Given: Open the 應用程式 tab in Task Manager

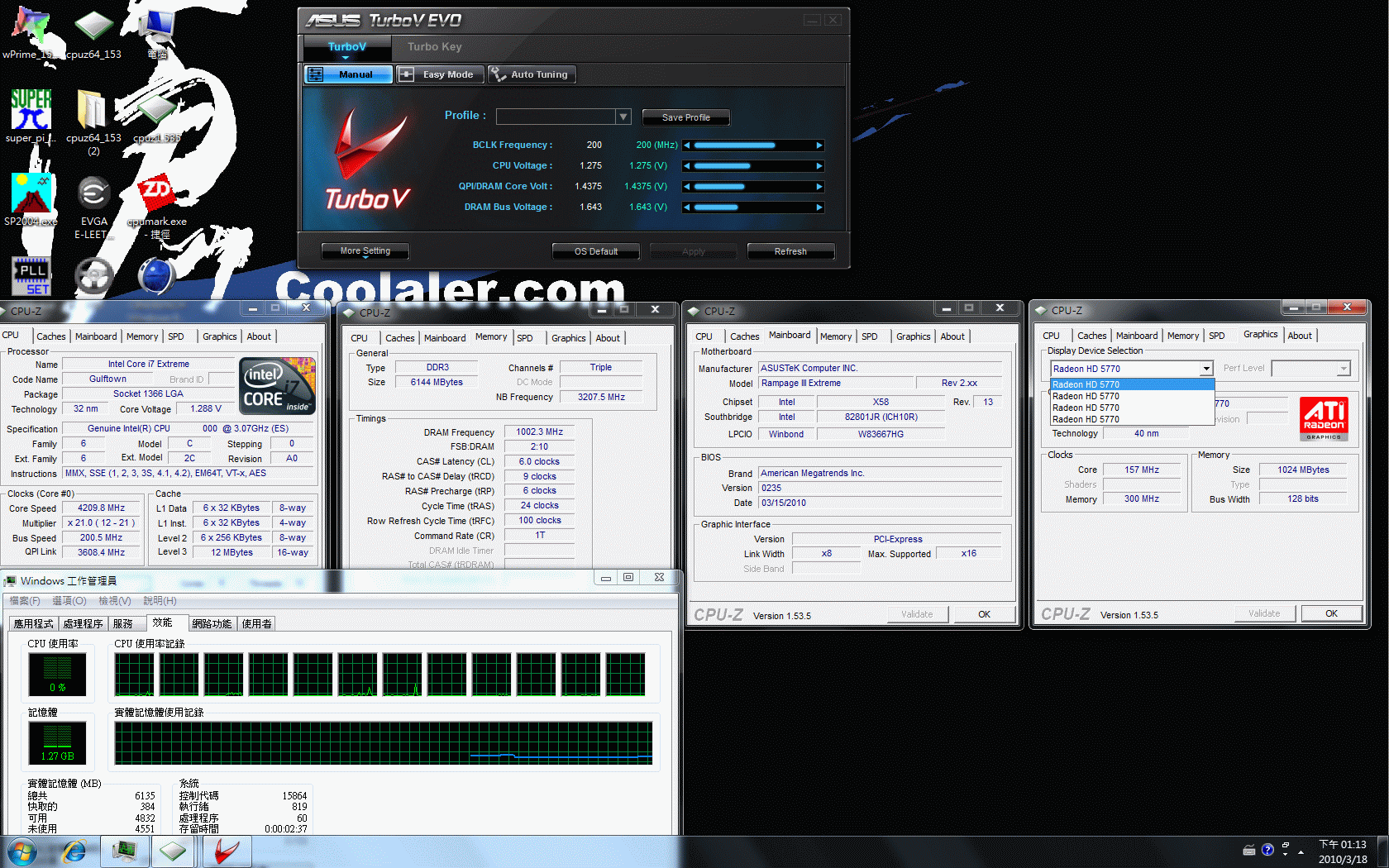Looking at the screenshot, I should 33,624.
